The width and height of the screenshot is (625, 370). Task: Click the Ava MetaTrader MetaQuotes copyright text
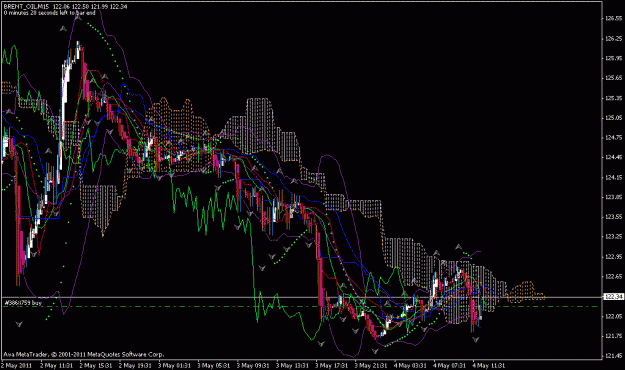84,354
